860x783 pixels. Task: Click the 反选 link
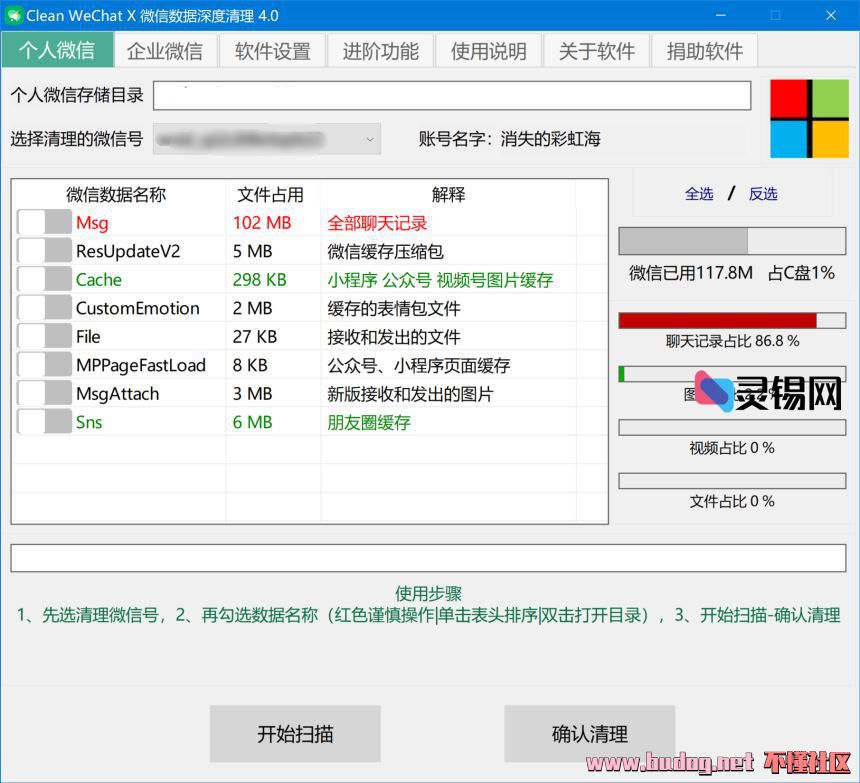point(763,194)
